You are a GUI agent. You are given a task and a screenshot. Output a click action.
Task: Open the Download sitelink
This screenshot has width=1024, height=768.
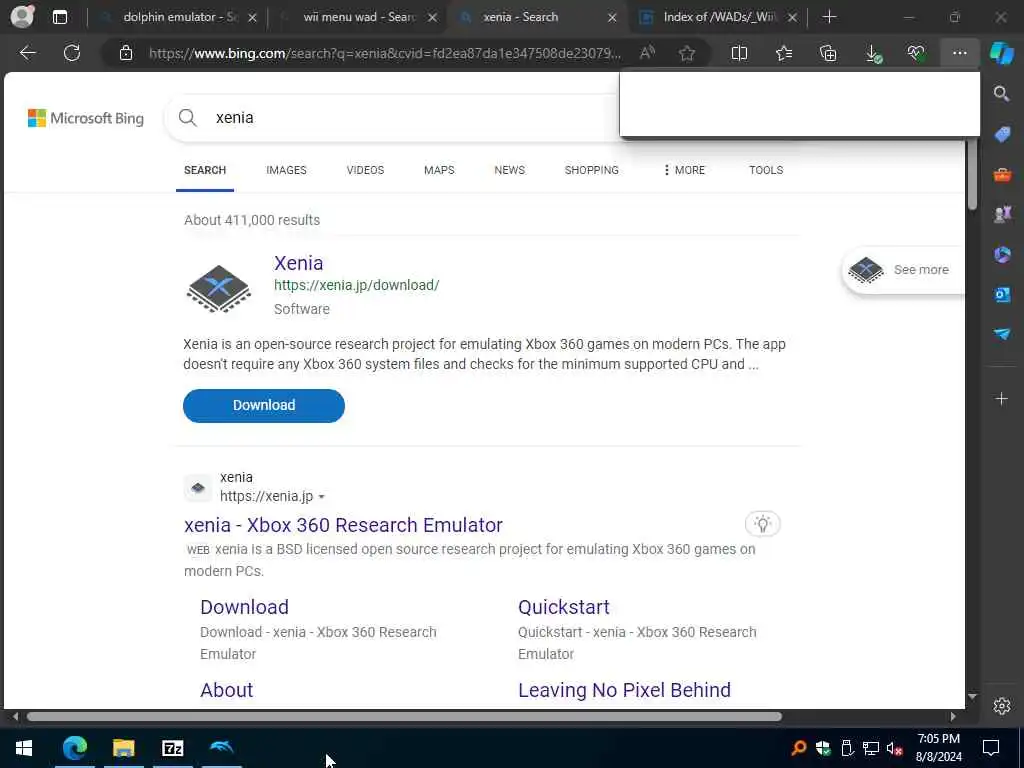pos(244,607)
